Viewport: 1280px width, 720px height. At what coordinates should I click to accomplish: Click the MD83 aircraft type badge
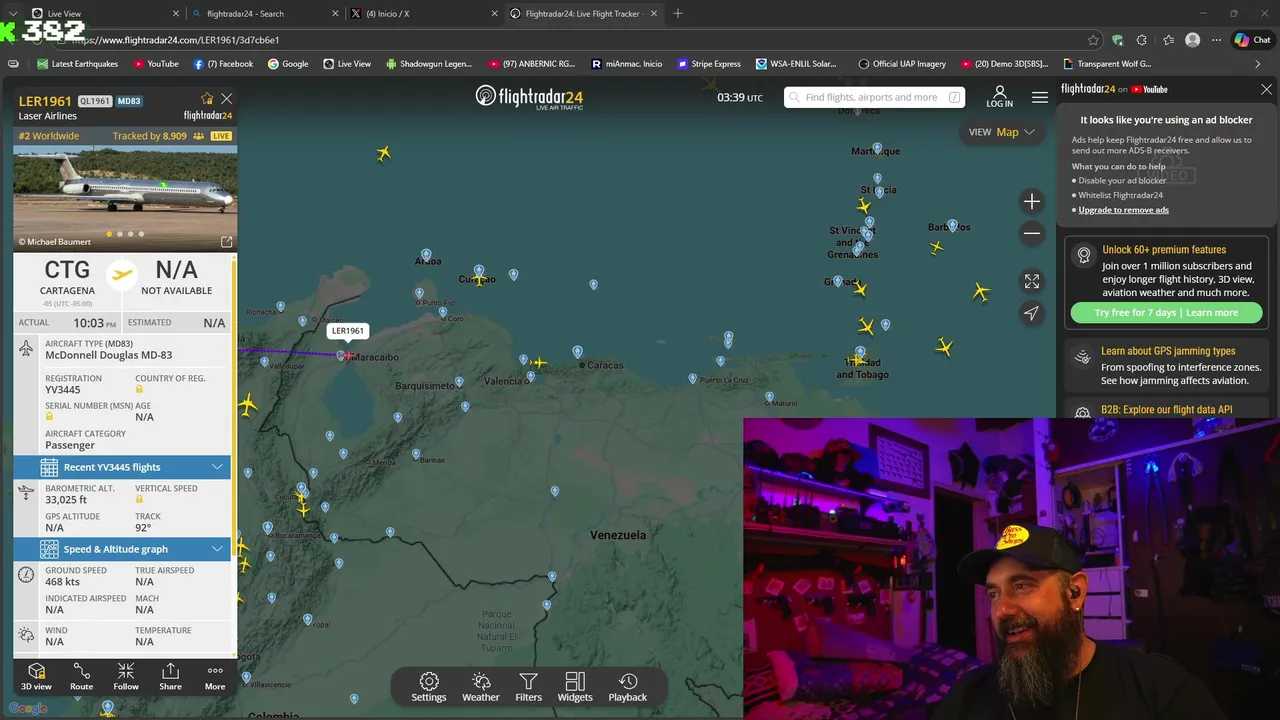pos(129,101)
